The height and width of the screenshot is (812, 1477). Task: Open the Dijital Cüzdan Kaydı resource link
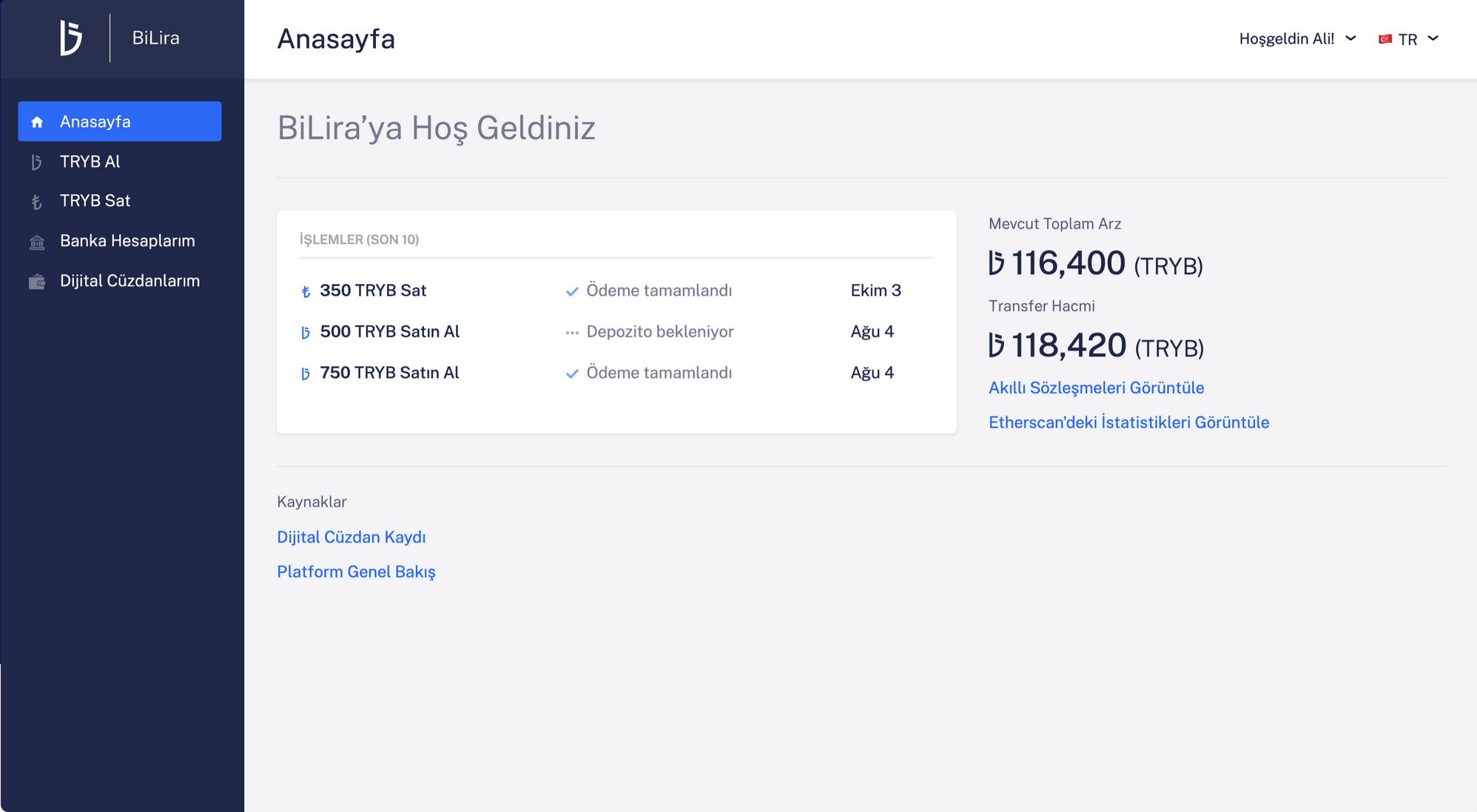point(351,537)
